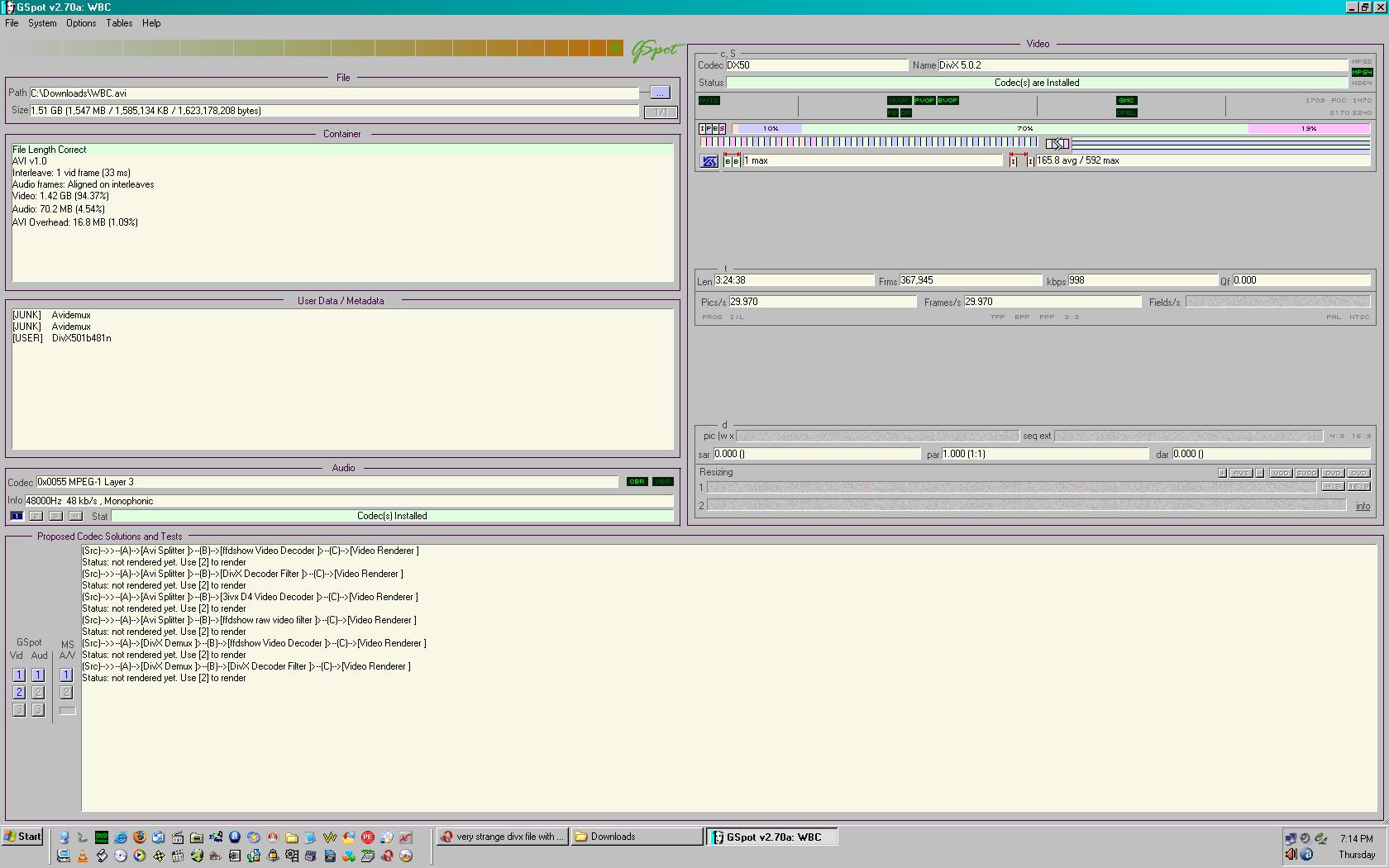Toggle the MPG4 indicator
The width and height of the screenshot is (1389, 868).
(1362, 72)
